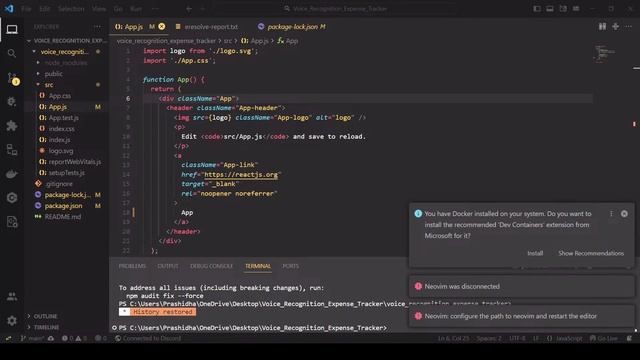Open the Run menu
The image size is (640, 360).
coord(136,9)
